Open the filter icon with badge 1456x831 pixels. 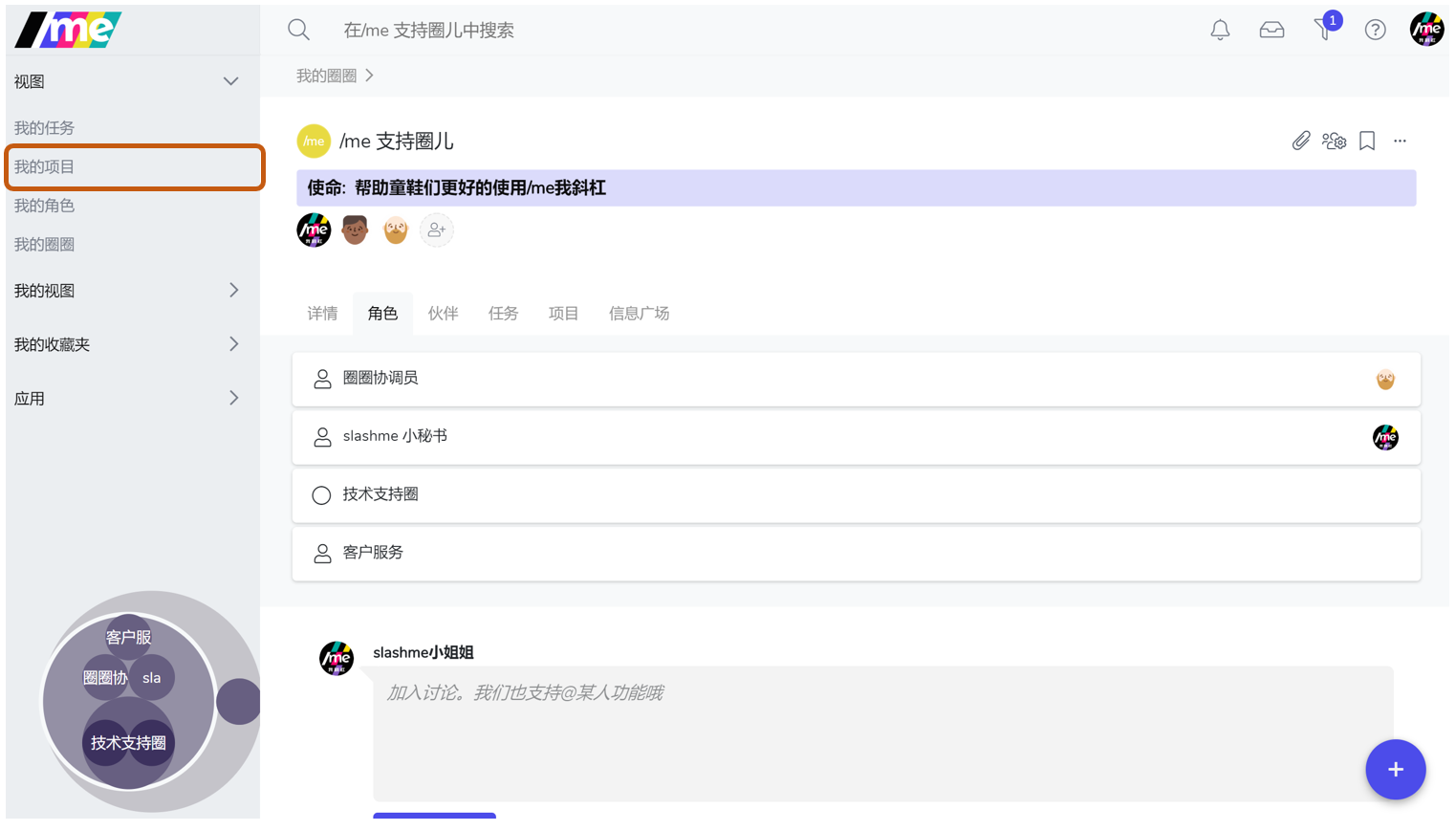click(1325, 28)
